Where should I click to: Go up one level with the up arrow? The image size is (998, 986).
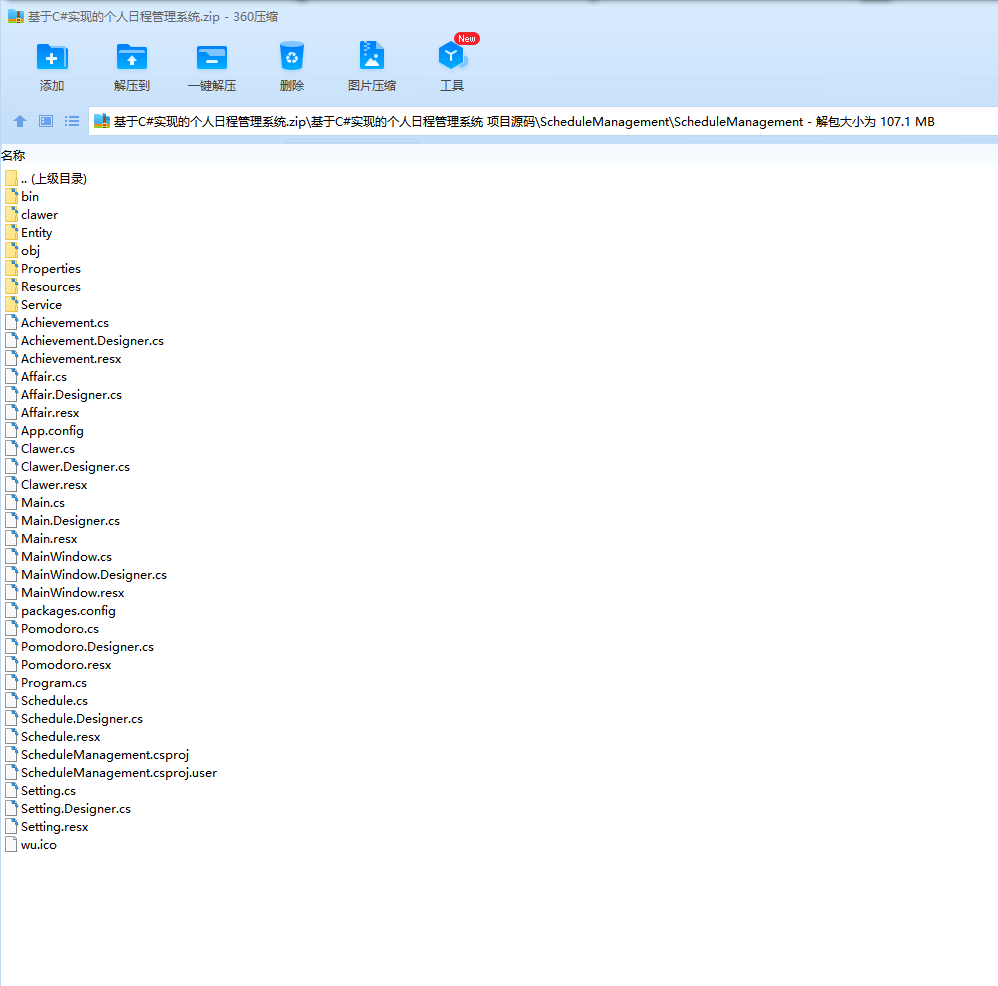pyautogui.click(x=20, y=121)
